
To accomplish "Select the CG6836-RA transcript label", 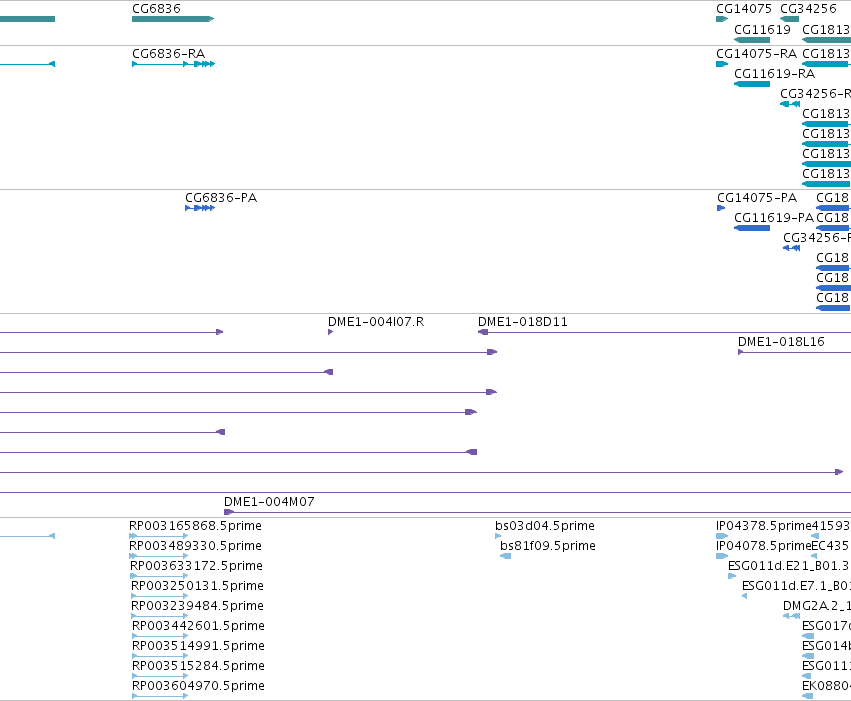I will click(168, 54).
